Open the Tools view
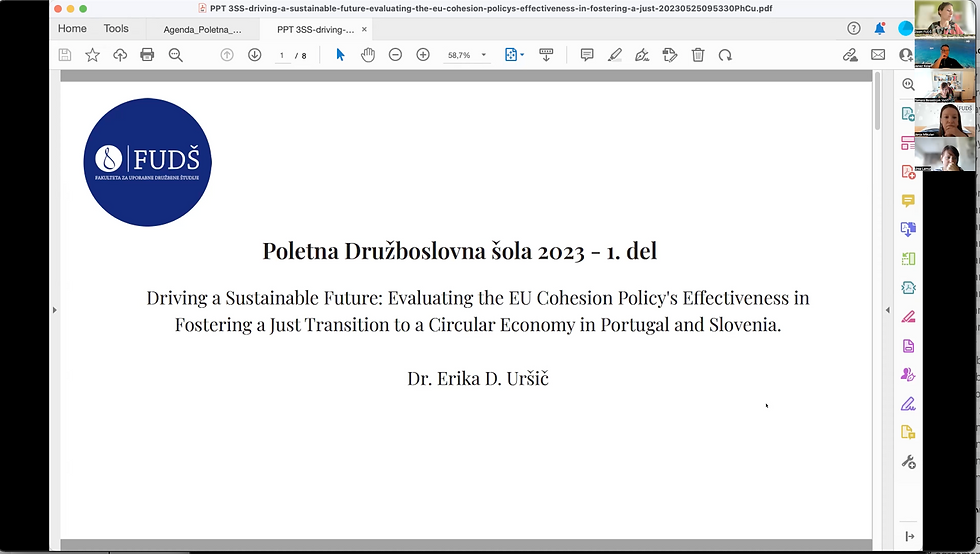980x554 pixels. tap(116, 29)
